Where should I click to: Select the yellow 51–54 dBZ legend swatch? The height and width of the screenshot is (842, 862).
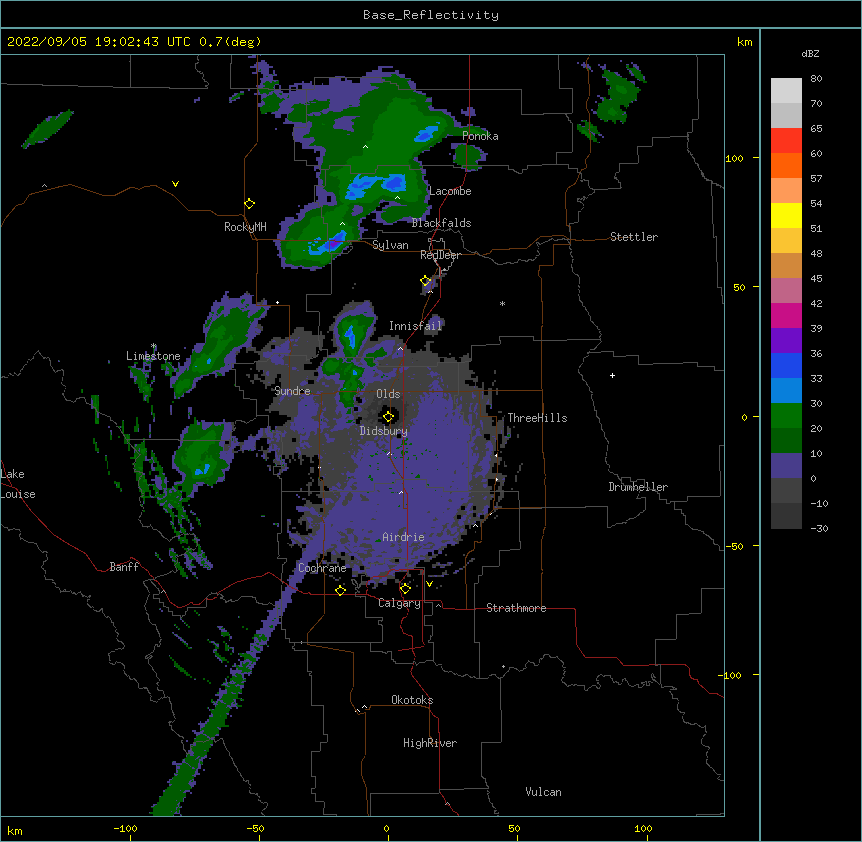786,215
